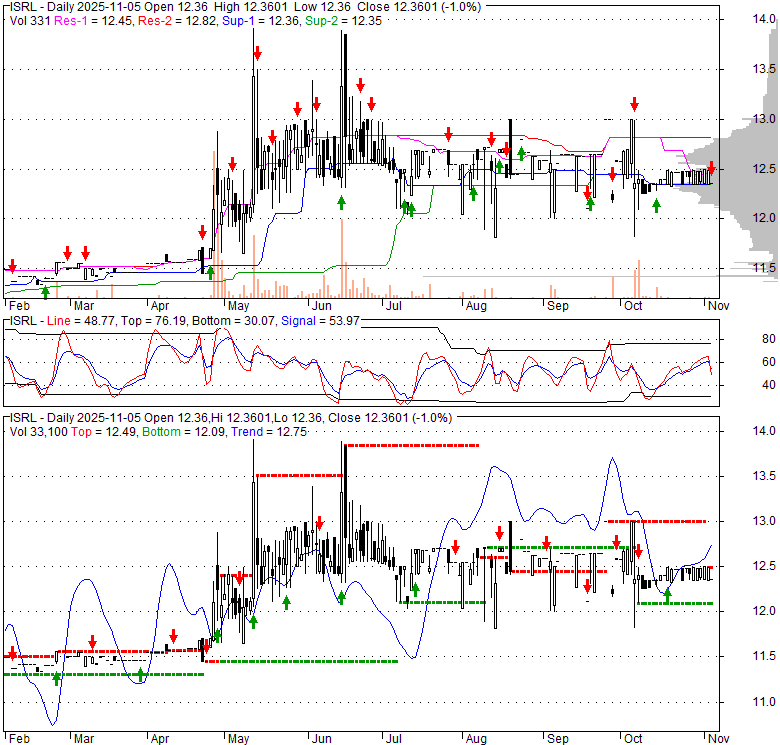This screenshot has width=780, height=745.
Task: Select the Trend = 12.75 legend label
Action: (270, 430)
